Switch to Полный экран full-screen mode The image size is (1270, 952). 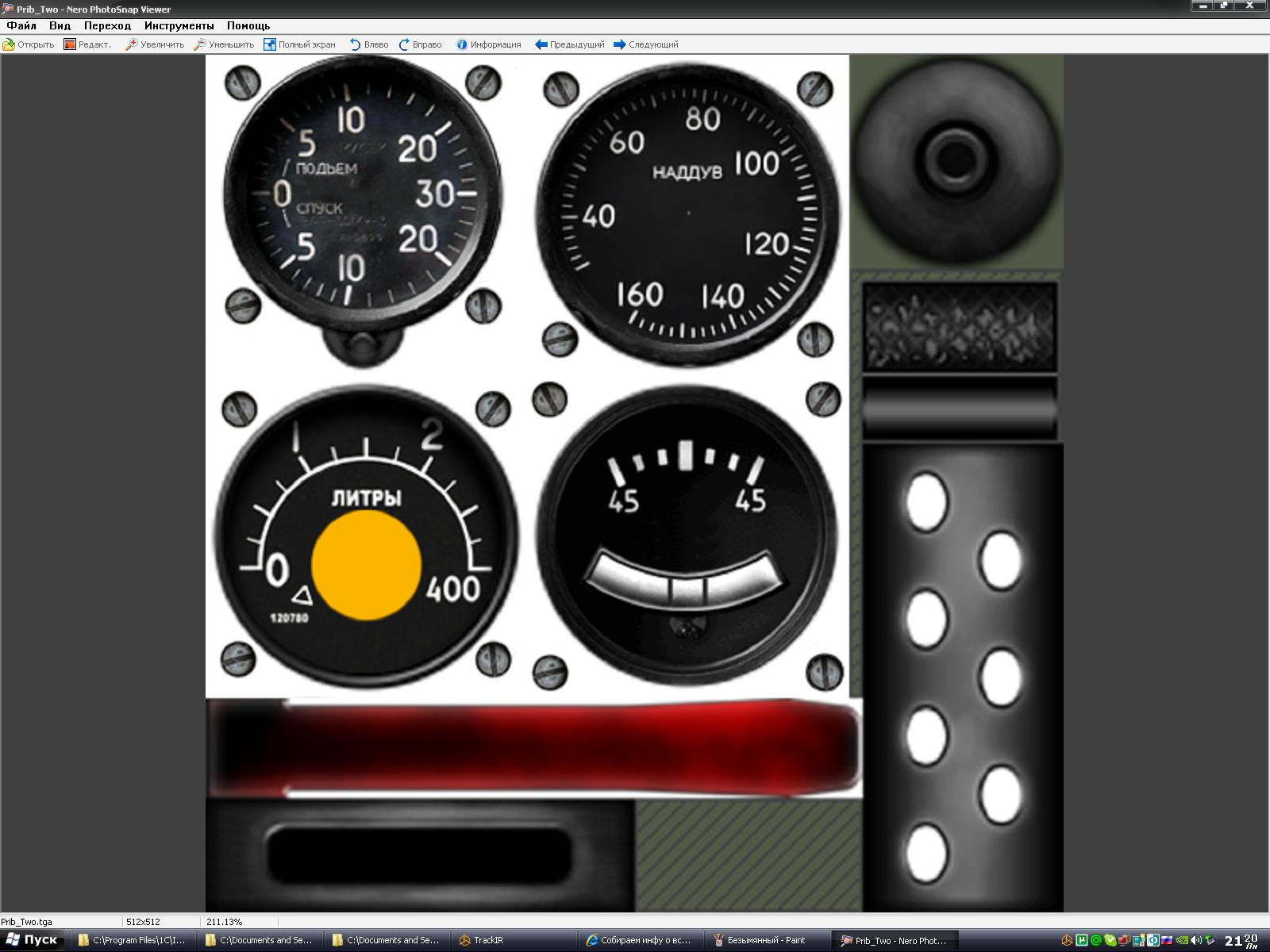pos(299,44)
